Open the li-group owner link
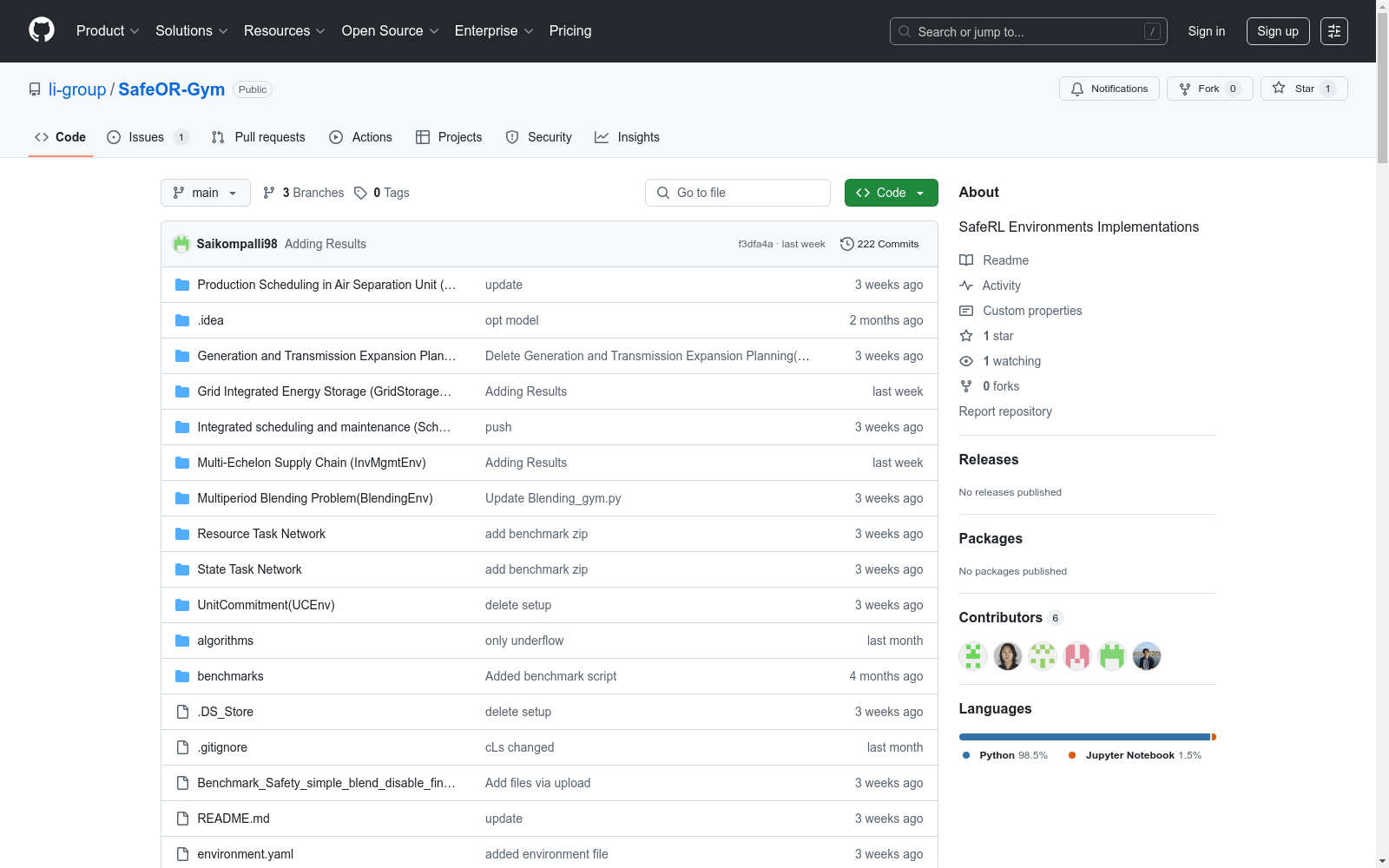This screenshot has height=868, width=1389. (77, 89)
